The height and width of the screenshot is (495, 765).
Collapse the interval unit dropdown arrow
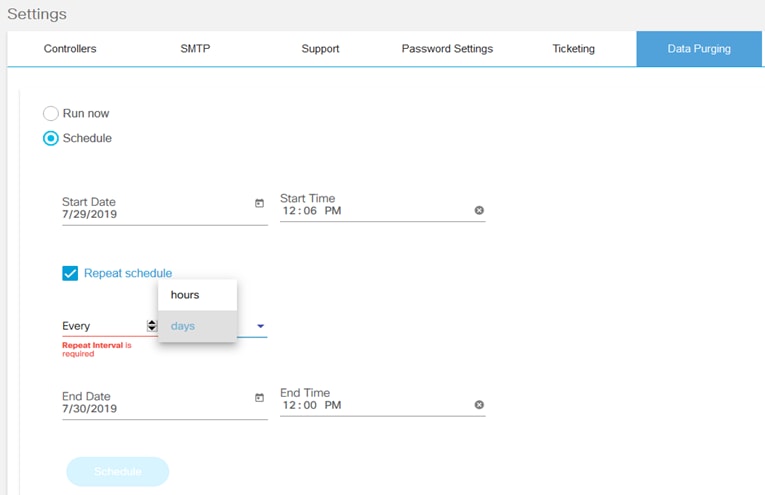(x=260, y=326)
